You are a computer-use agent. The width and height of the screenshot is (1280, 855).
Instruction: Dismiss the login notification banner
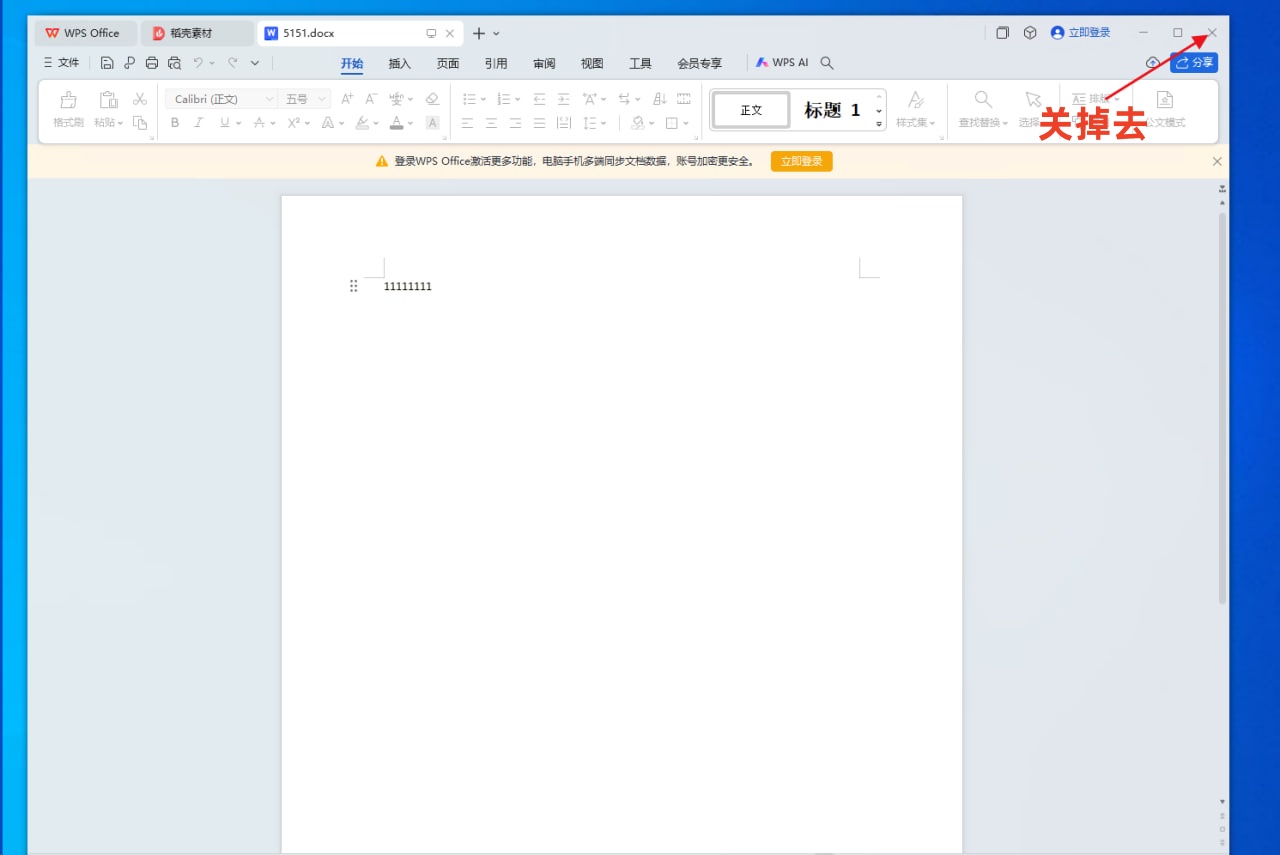point(1217,161)
